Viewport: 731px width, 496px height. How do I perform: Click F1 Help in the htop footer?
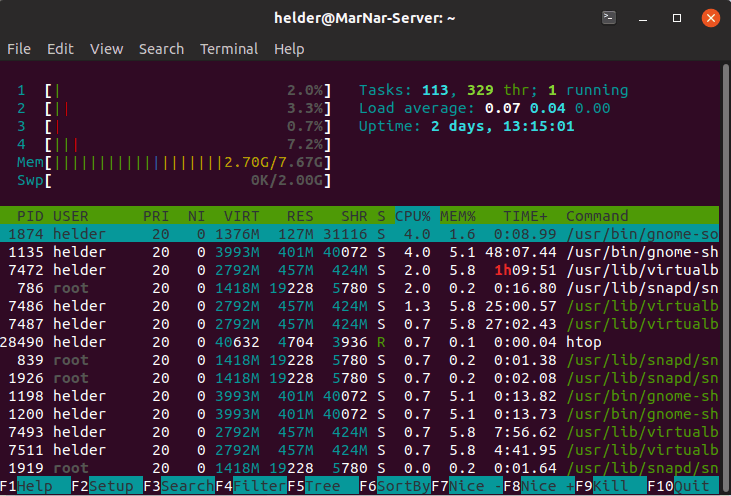tap(35, 486)
